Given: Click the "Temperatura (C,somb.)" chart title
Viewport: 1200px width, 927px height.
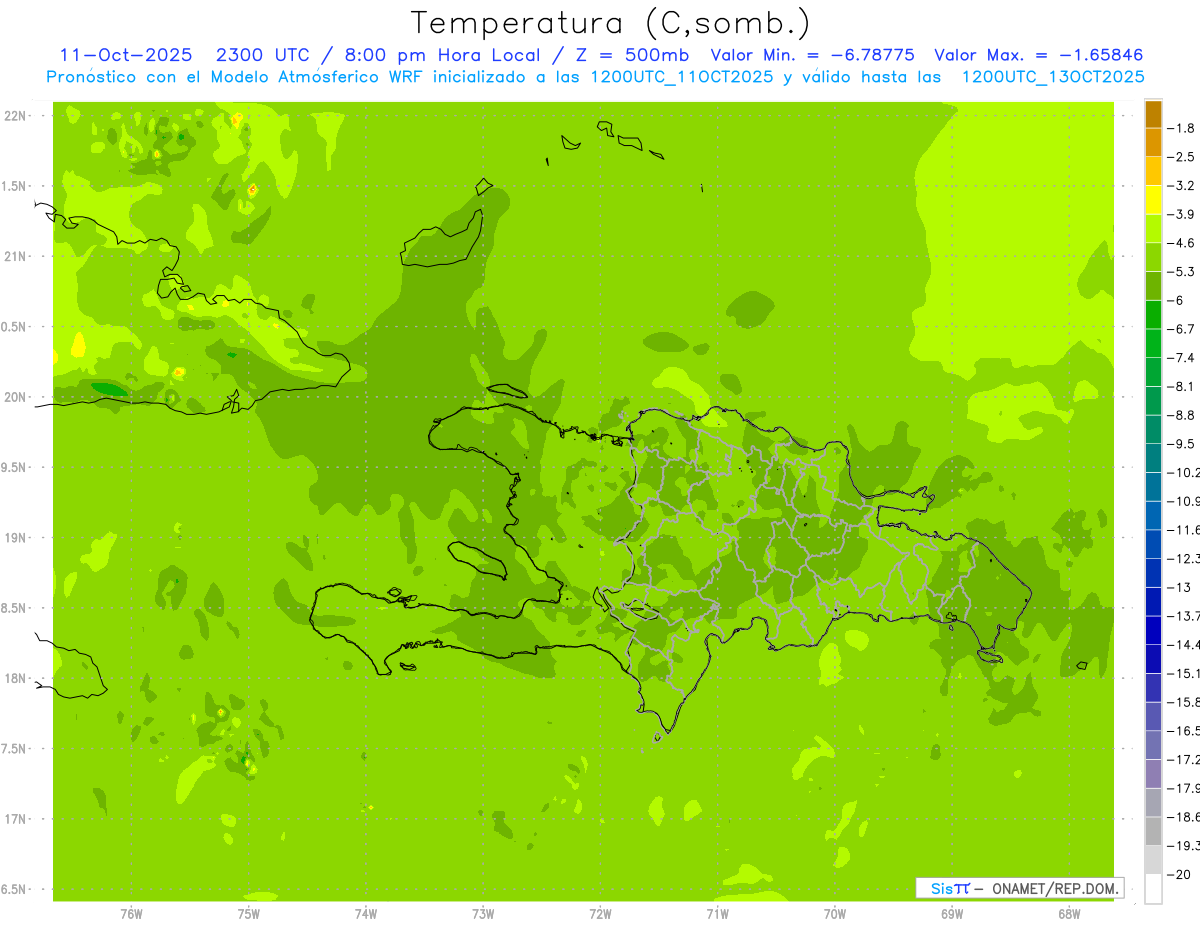Looking at the screenshot, I should click(x=611, y=22).
